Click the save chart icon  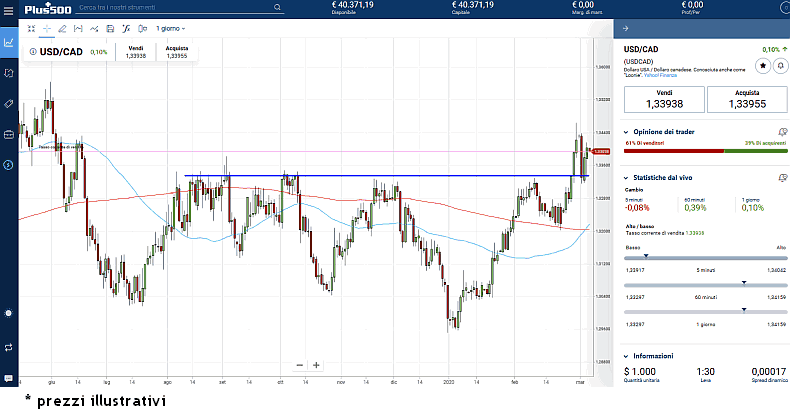pos(110,28)
